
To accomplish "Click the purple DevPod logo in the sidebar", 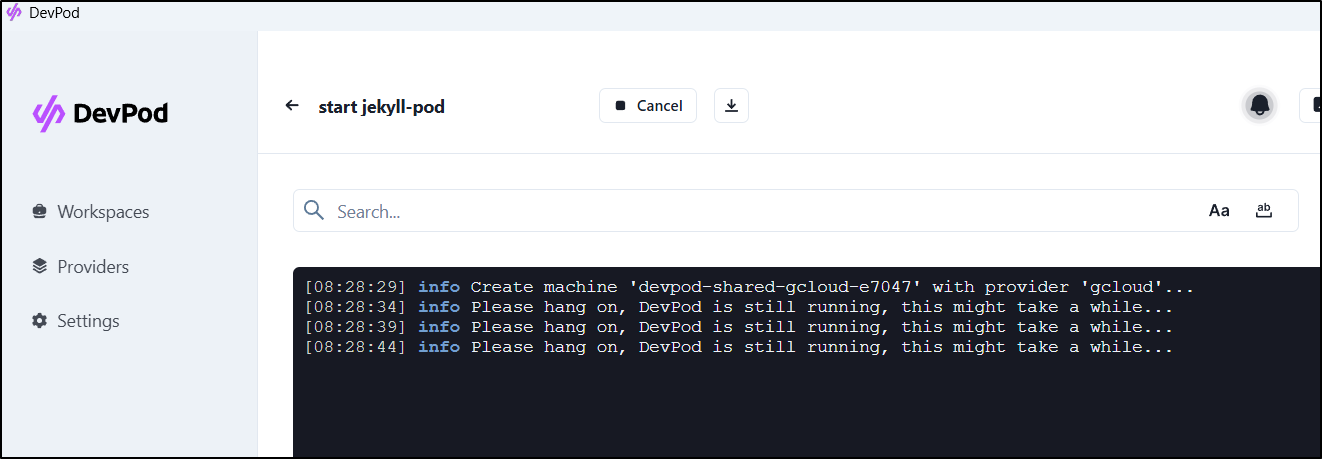I will 49,114.
